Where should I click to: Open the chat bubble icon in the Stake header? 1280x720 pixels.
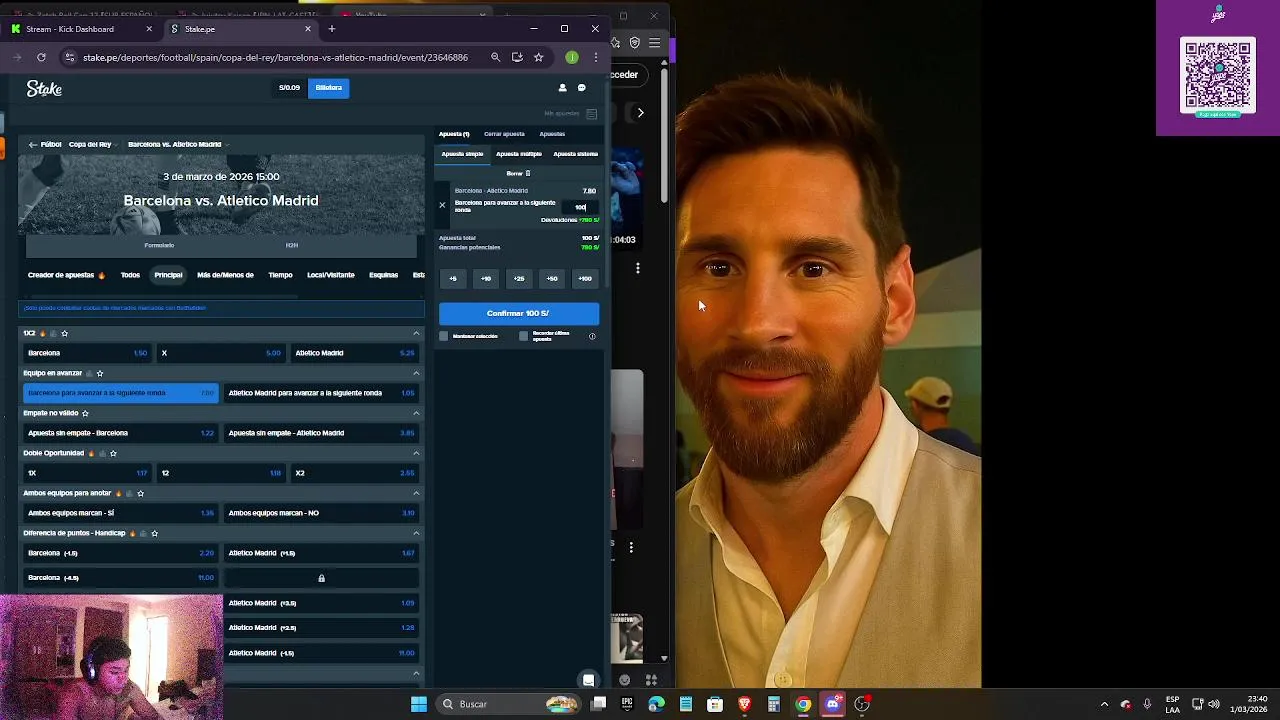point(581,88)
